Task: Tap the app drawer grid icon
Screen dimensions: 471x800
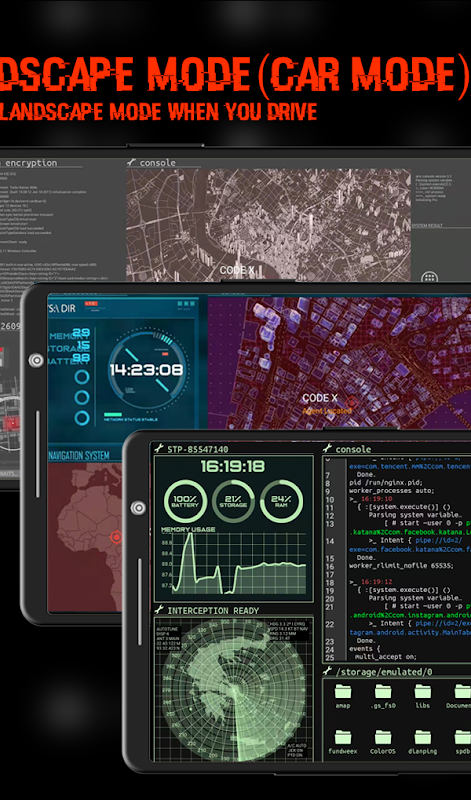Action: coord(430,278)
